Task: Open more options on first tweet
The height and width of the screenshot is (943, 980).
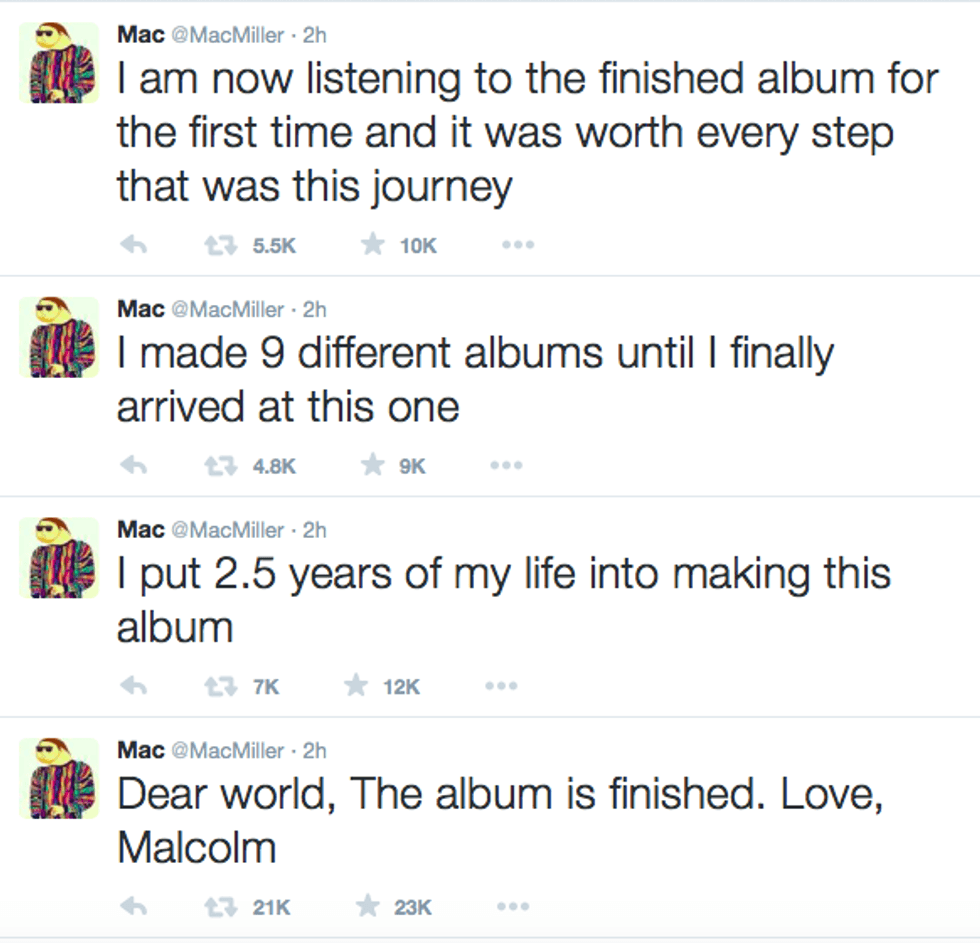Action: pyautogui.click(x=518, y=246)
